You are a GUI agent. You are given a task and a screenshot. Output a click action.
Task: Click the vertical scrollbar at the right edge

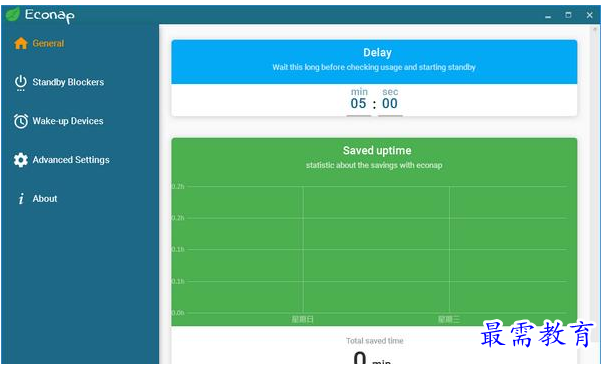pyautogui.click(x=595, y=184)
